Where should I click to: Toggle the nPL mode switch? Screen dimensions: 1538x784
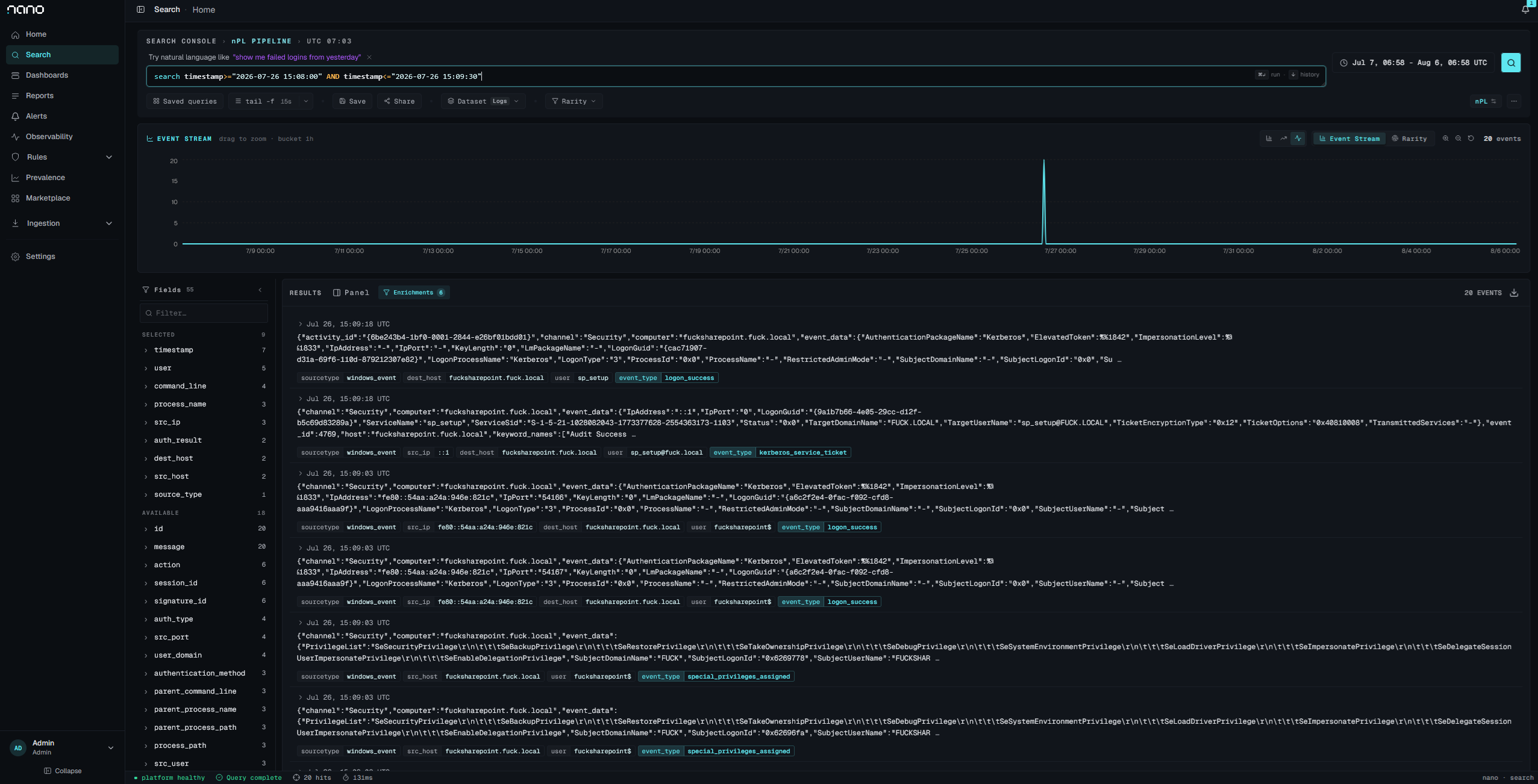[x=1485, y=101]
